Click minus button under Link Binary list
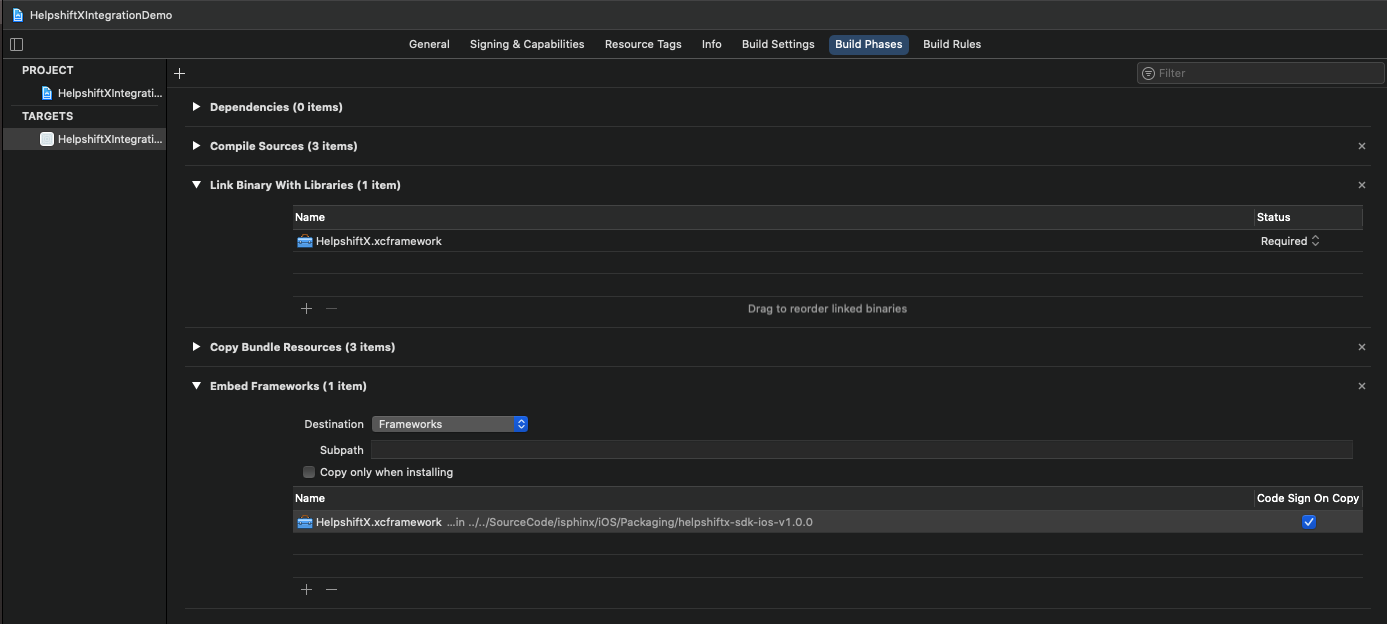This screenshot has width=1387, height=624. click(x=332, y=309)
